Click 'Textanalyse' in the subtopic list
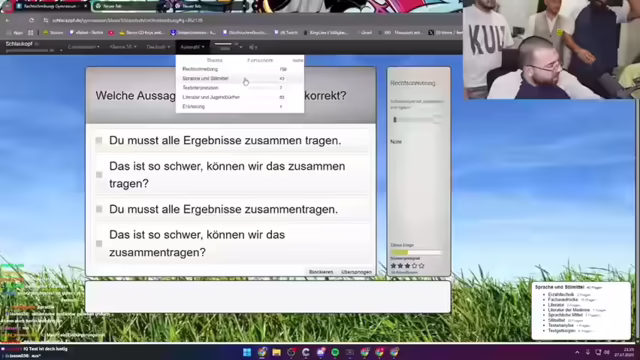The image size is (640, 360). [561, 325]
